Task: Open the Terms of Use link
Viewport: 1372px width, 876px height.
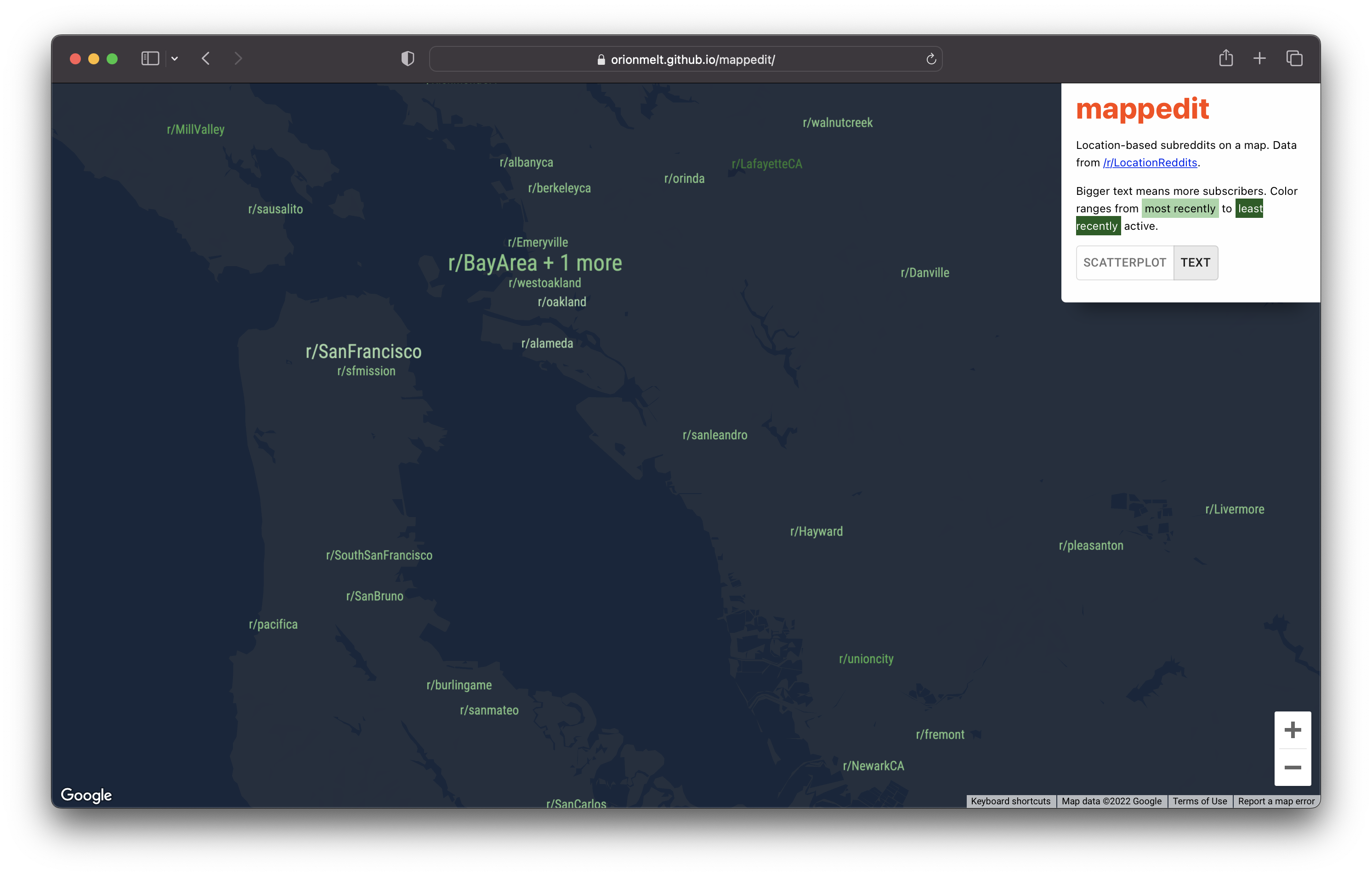Action: pos(1199,801)
